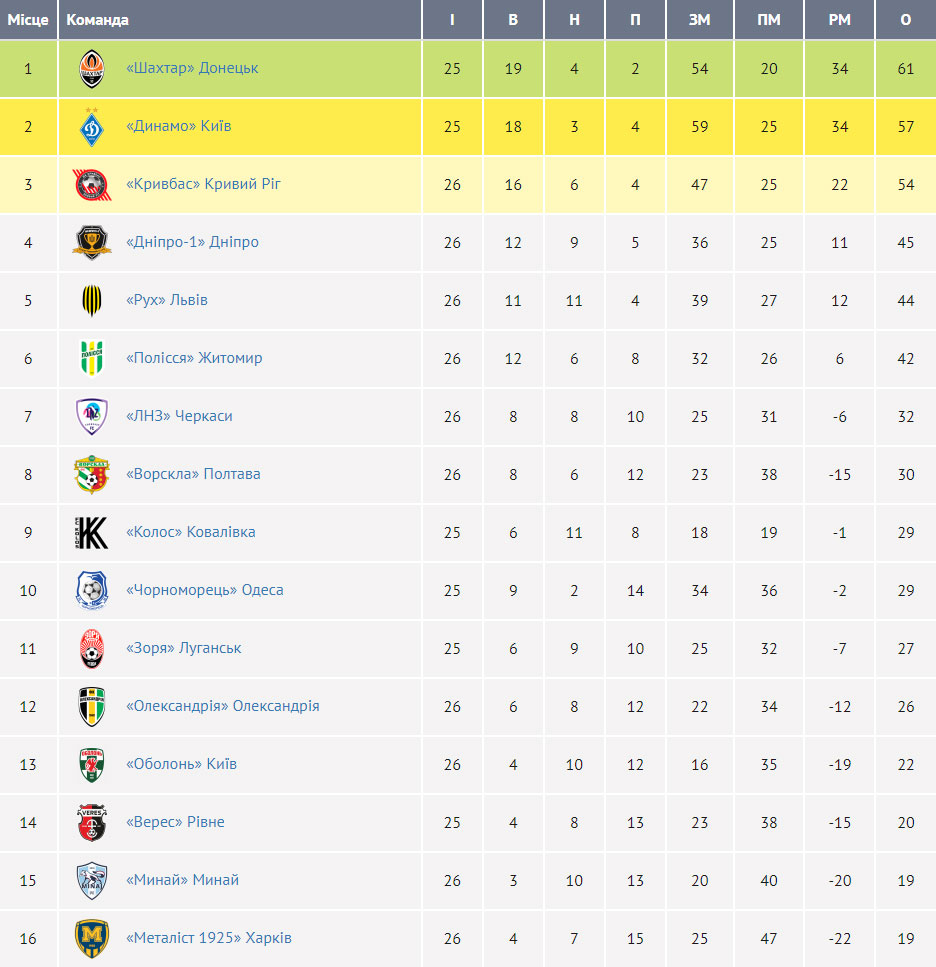Click the О points column header
The height and width of the screenshot is (967, 936).
(905, 20)
